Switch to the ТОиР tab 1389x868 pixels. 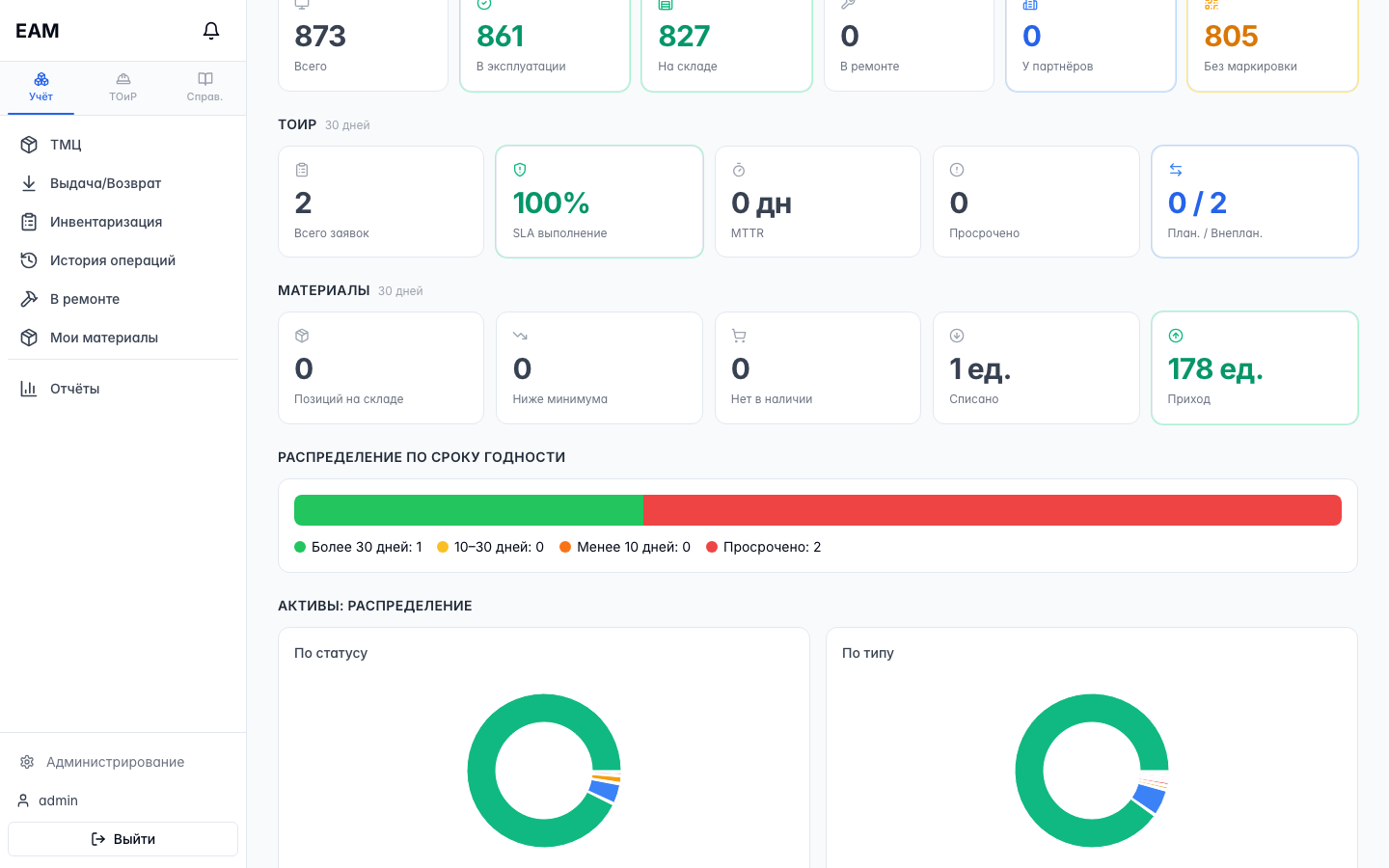123,88
